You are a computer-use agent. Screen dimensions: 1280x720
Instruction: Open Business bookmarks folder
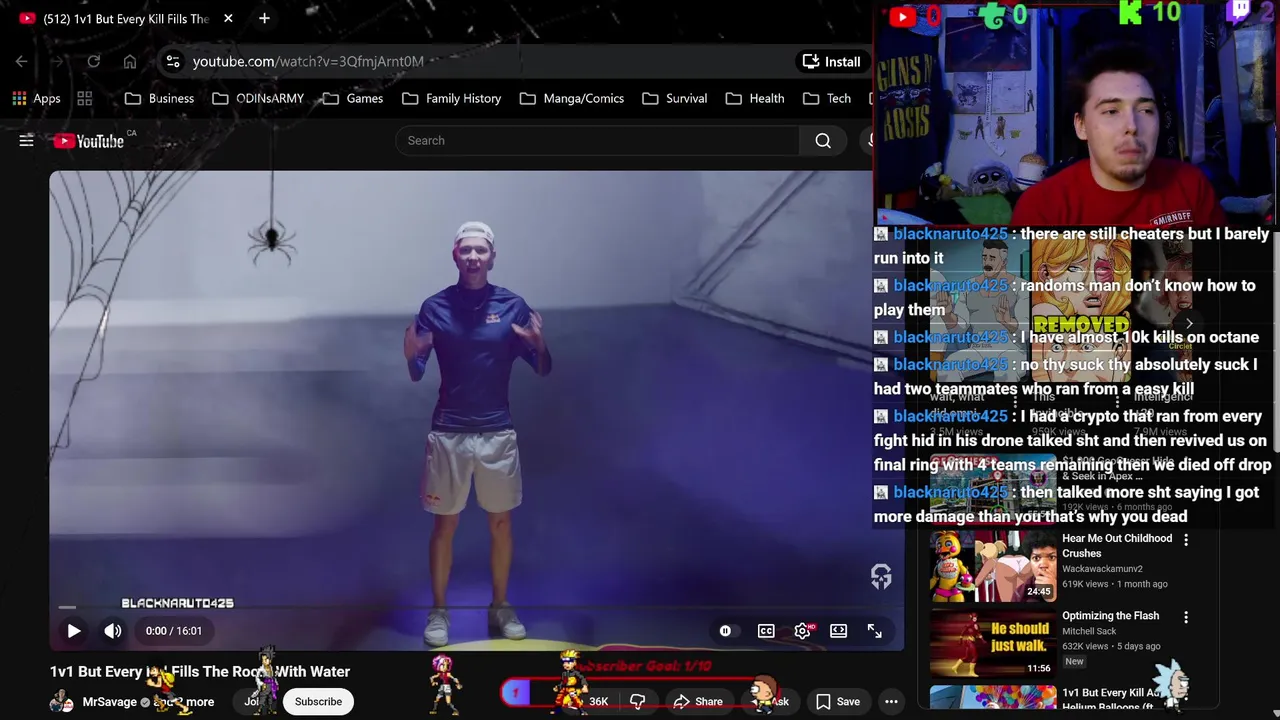160,98
